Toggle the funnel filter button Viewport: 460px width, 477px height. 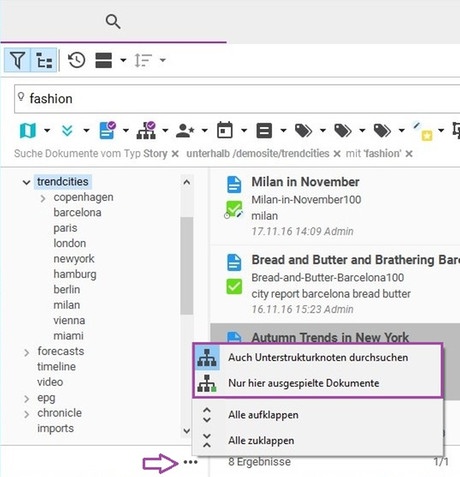point(17,60)
